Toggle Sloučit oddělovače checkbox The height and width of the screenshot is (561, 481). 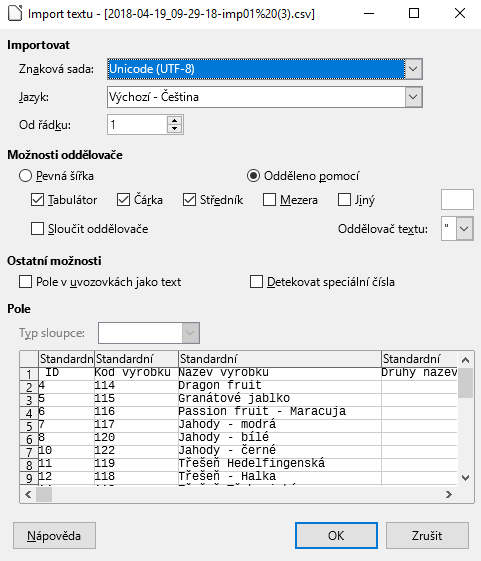pos(37,229)
